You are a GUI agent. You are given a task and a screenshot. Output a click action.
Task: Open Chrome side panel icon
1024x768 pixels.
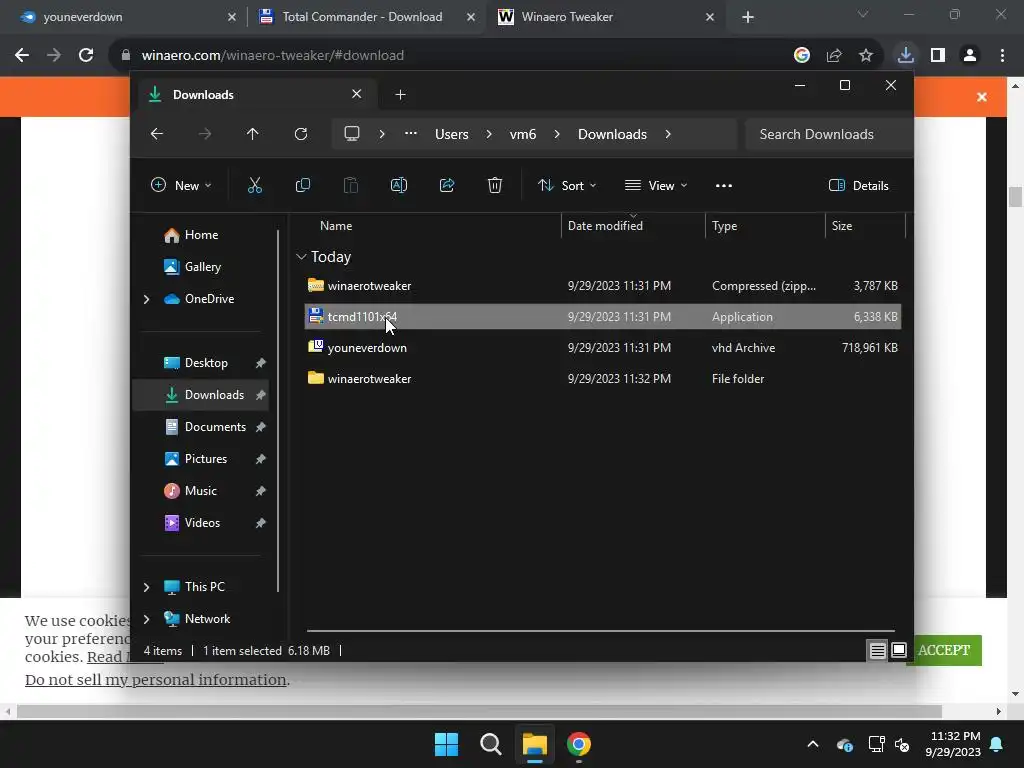pyautogui.click(x=938, y=56)
